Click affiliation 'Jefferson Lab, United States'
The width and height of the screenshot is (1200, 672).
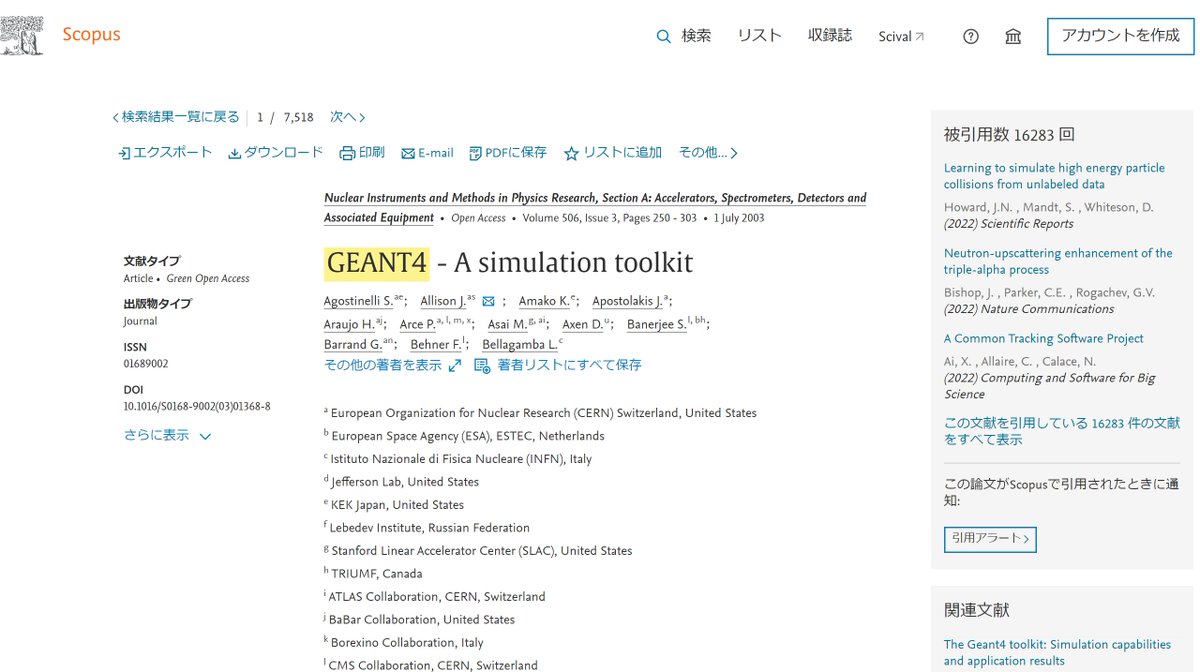click(x=405, y=482)
